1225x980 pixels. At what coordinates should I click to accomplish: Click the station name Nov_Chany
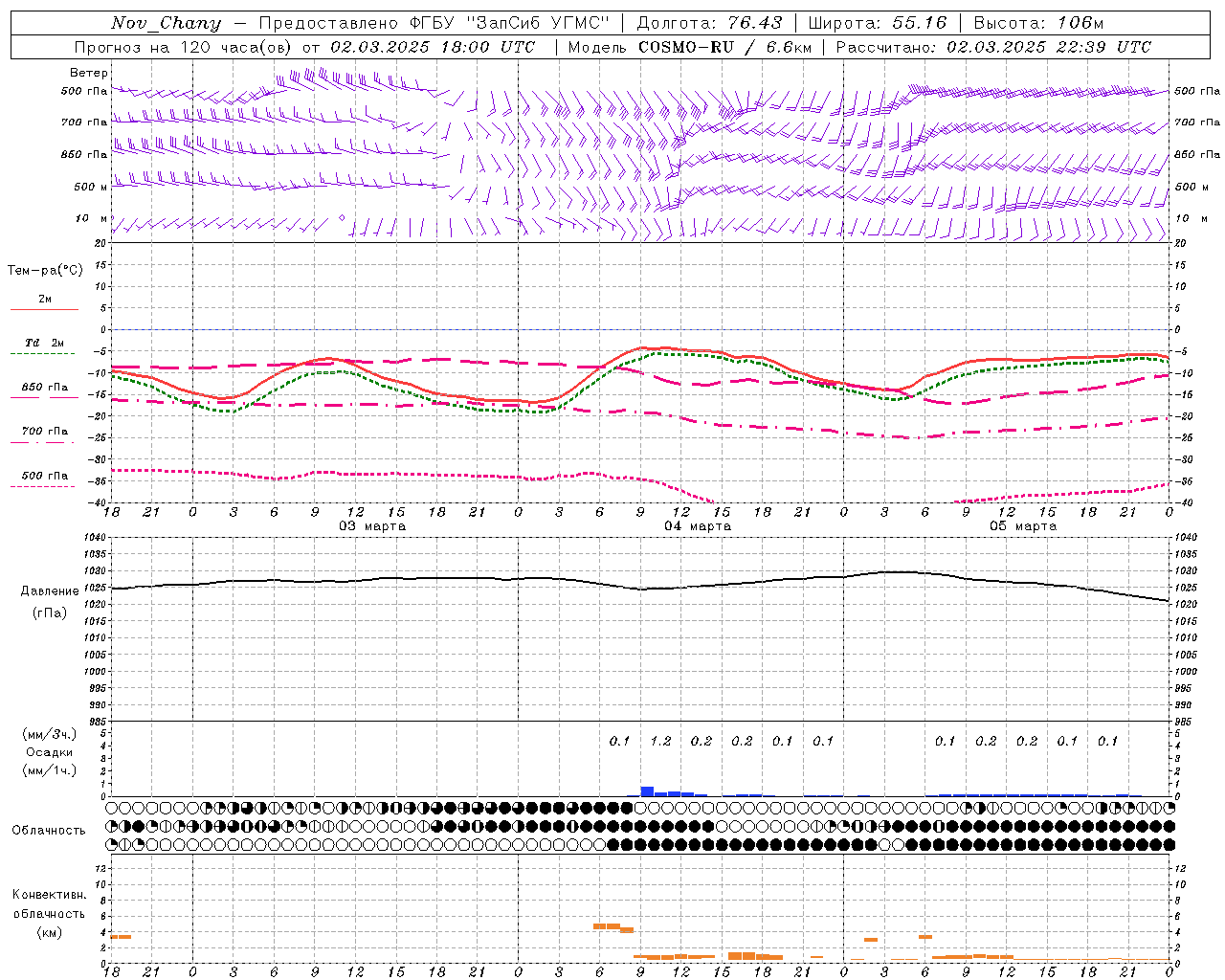tap(166, 23)
